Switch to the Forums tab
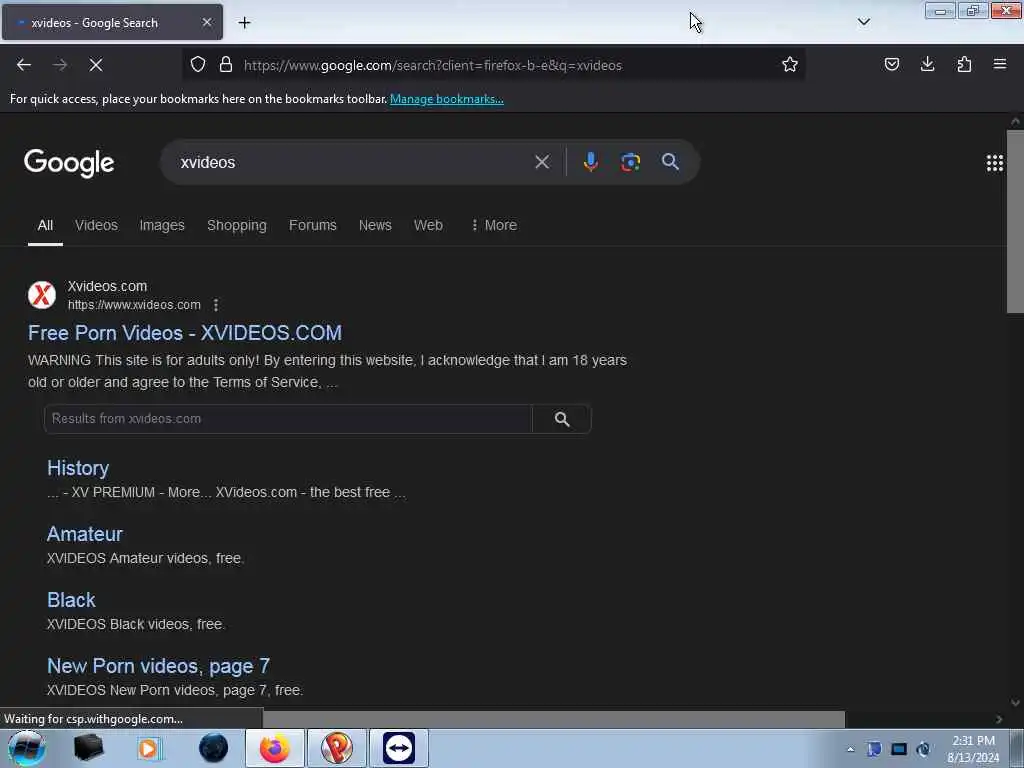 point(313,225)
